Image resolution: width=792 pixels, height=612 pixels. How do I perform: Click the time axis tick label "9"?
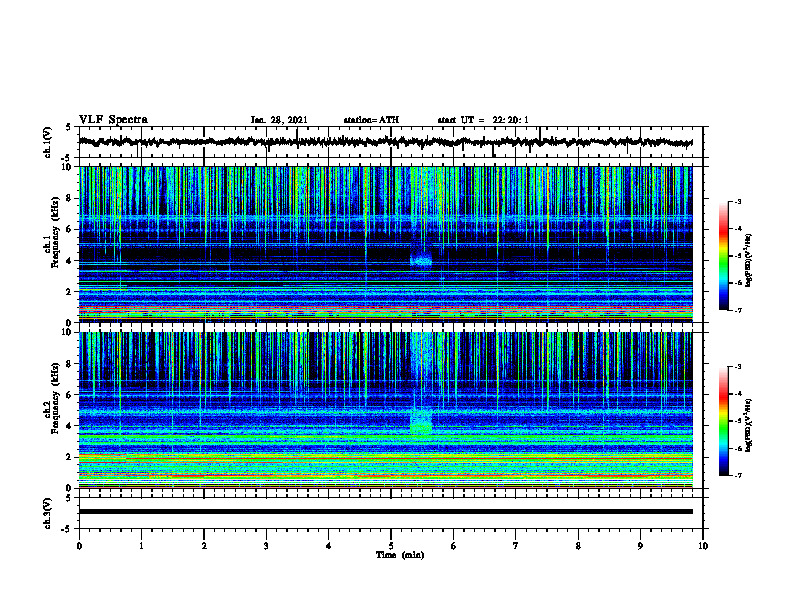tap(640, 546)
